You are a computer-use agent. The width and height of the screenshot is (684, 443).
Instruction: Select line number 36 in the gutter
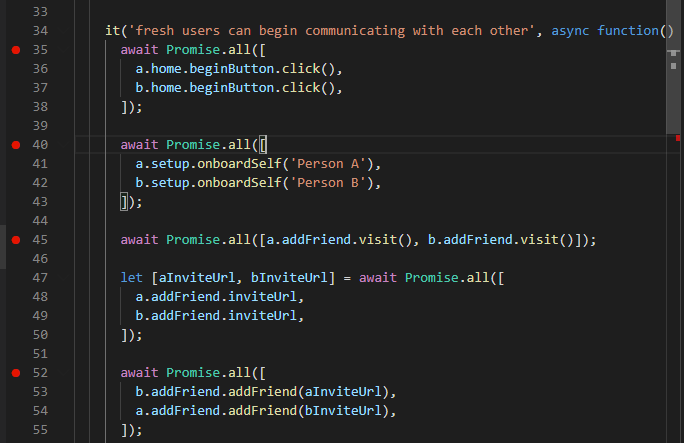40,69
